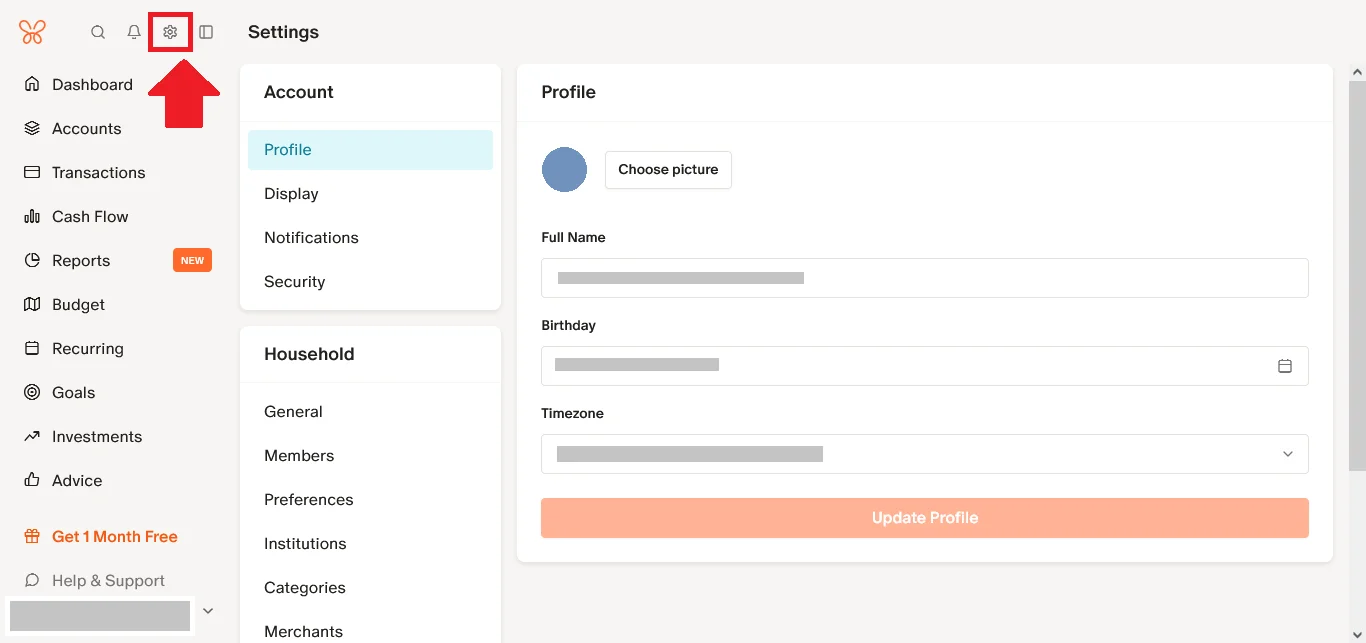Click the search magnifier icon
Viewport: 1366px width, 643px height.
click(x=98, y=32)
